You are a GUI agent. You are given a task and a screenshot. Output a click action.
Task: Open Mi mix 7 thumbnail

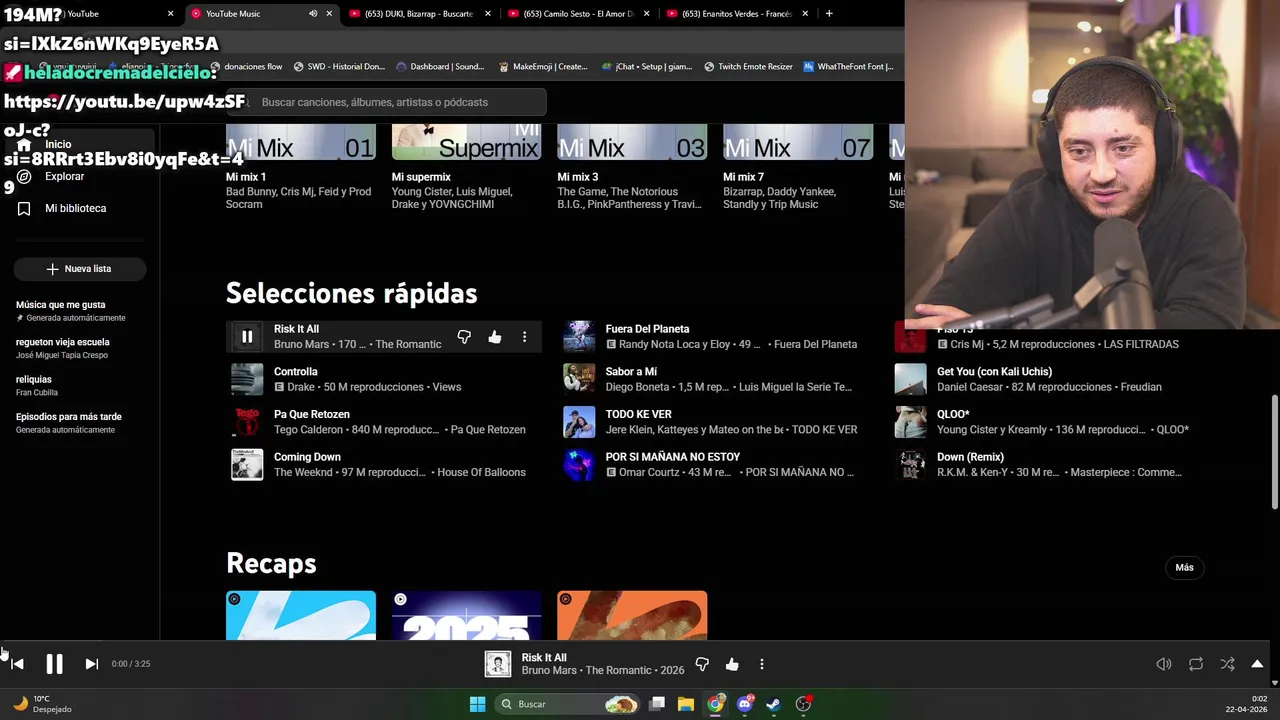pos(798,142)
